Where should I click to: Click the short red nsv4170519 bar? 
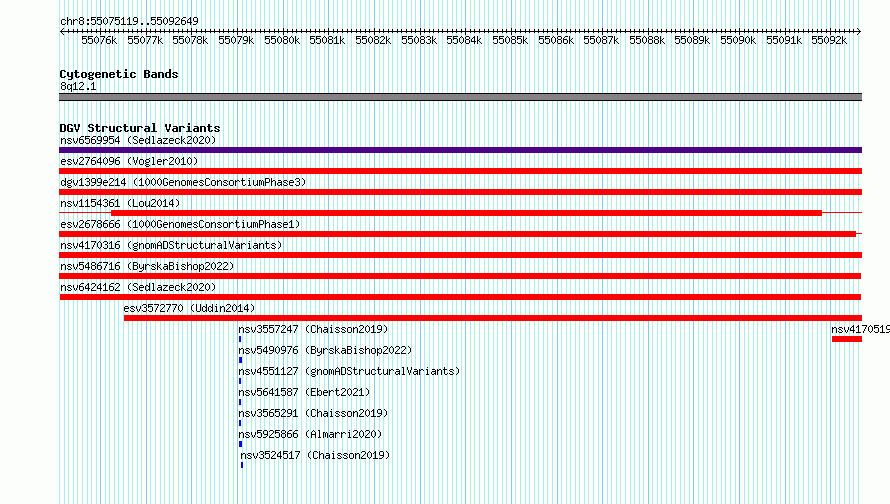click(x=847, y=339)
